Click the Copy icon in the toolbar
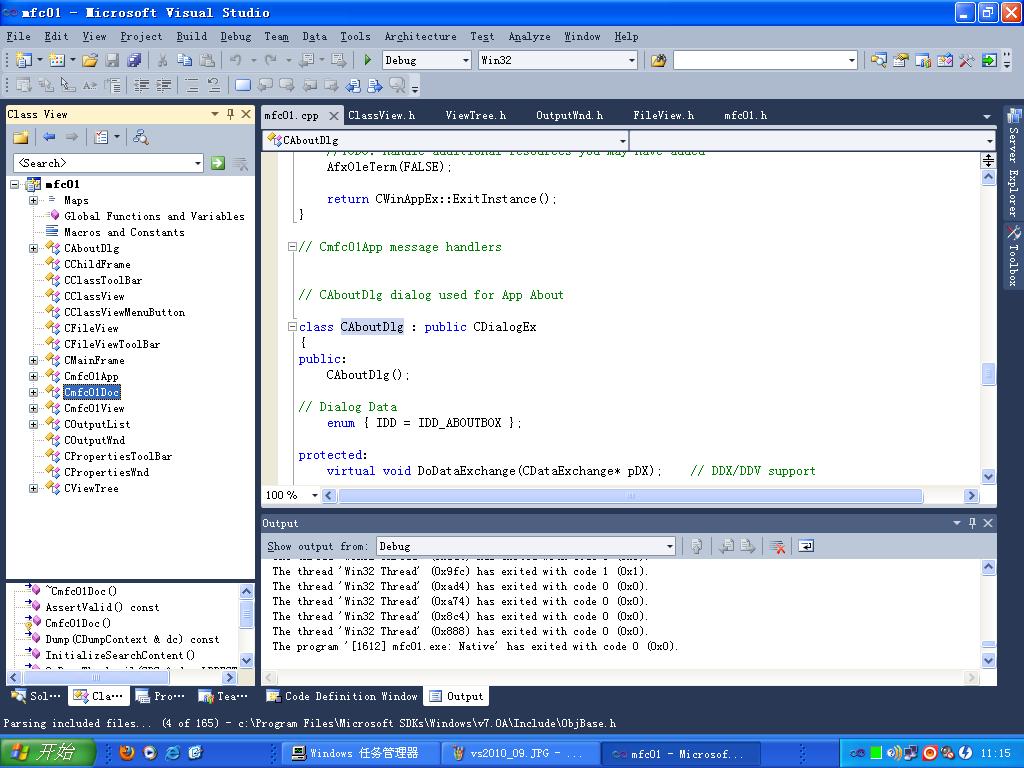1024x768 pixels. coord(185,60)
